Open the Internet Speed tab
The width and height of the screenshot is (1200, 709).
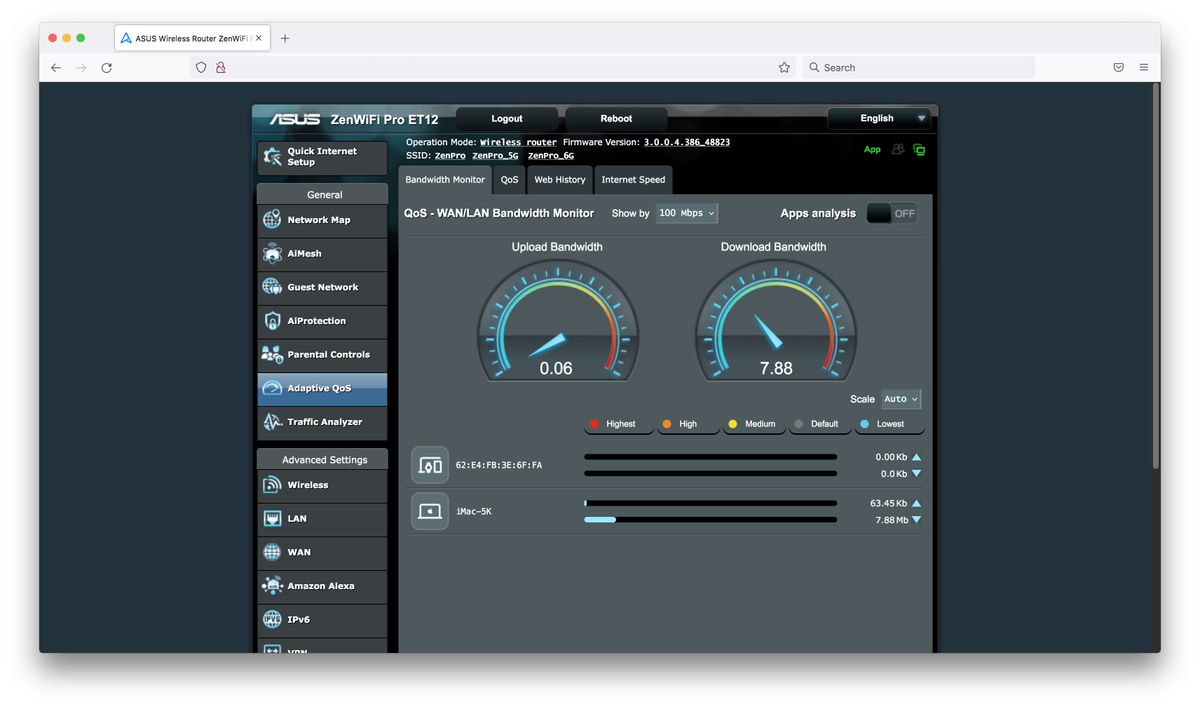coord(633,180)
